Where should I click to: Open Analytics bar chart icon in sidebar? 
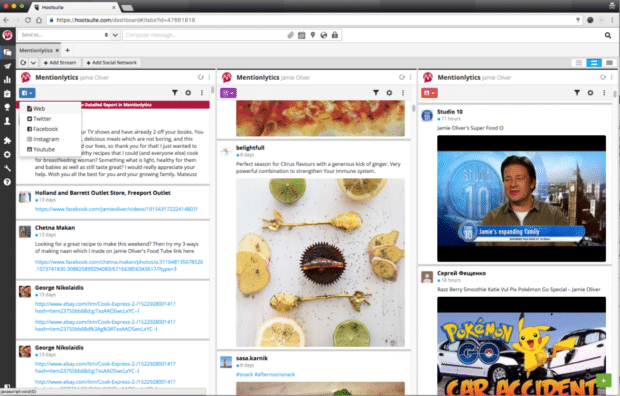point(7,80)
